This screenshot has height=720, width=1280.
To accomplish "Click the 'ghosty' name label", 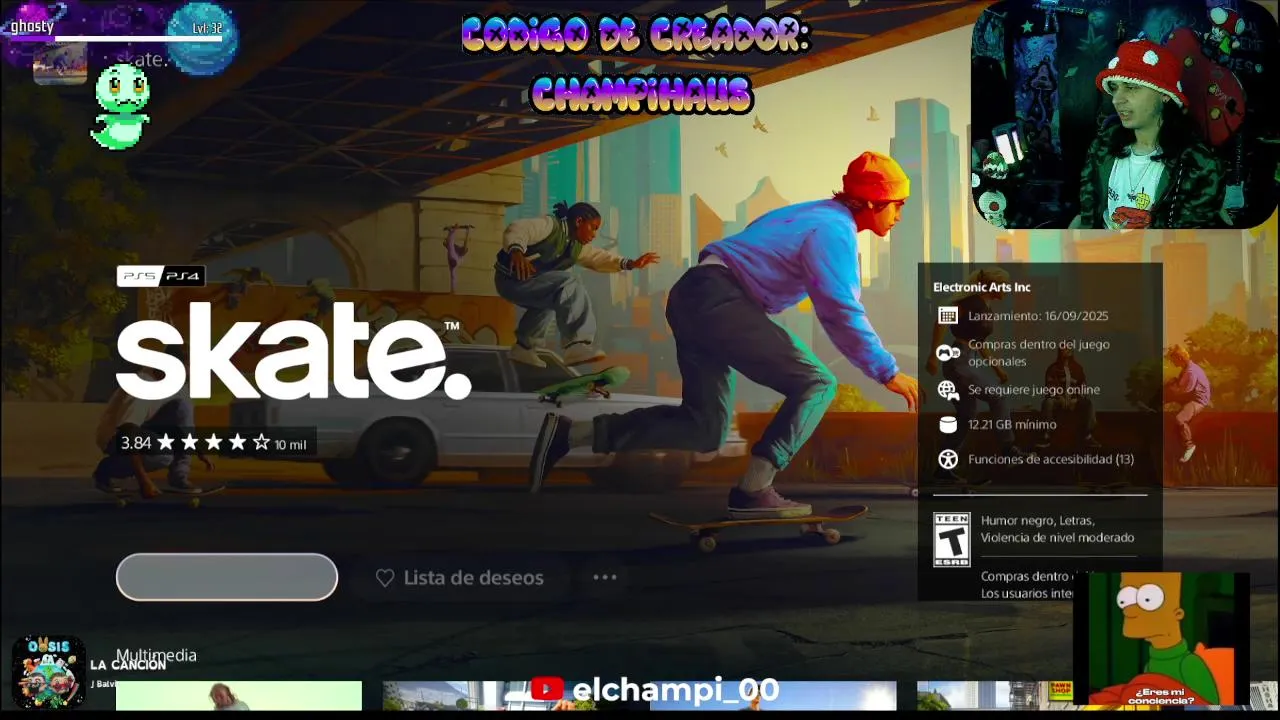I will click(x=32, y=26).
